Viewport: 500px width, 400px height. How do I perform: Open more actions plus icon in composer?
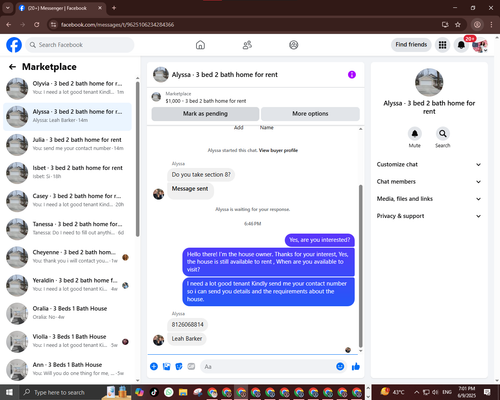(x=154, y=367)
